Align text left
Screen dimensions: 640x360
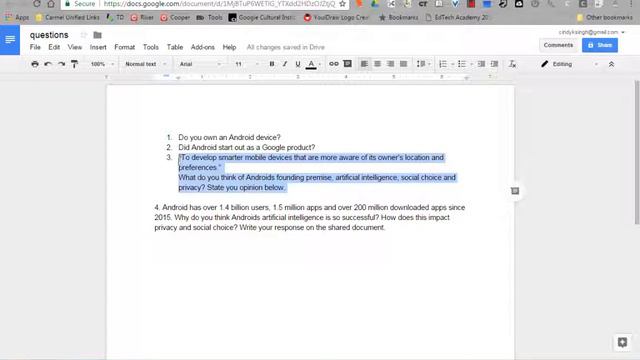[x=364, y=64]
